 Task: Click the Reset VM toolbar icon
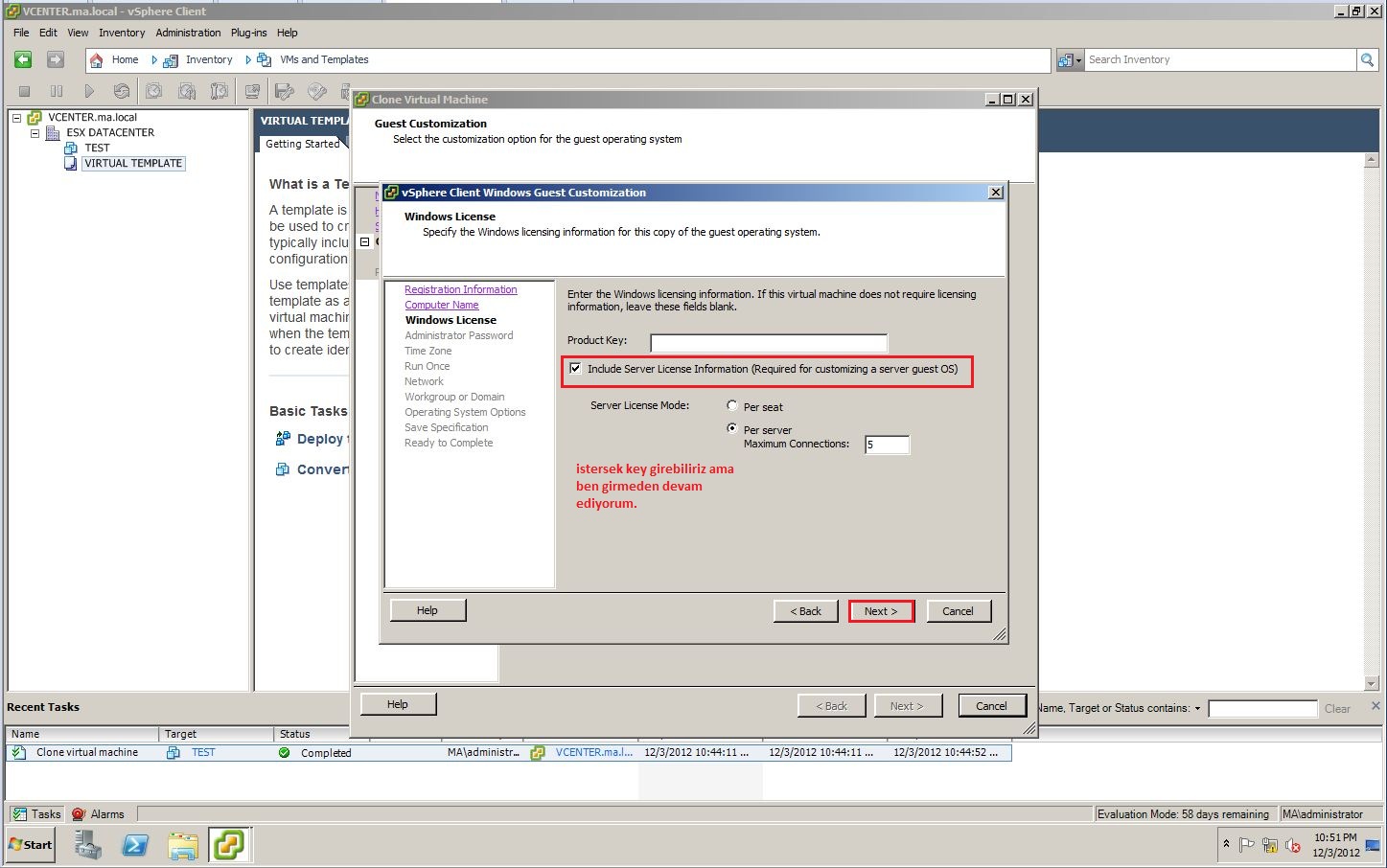click(122, 91)
